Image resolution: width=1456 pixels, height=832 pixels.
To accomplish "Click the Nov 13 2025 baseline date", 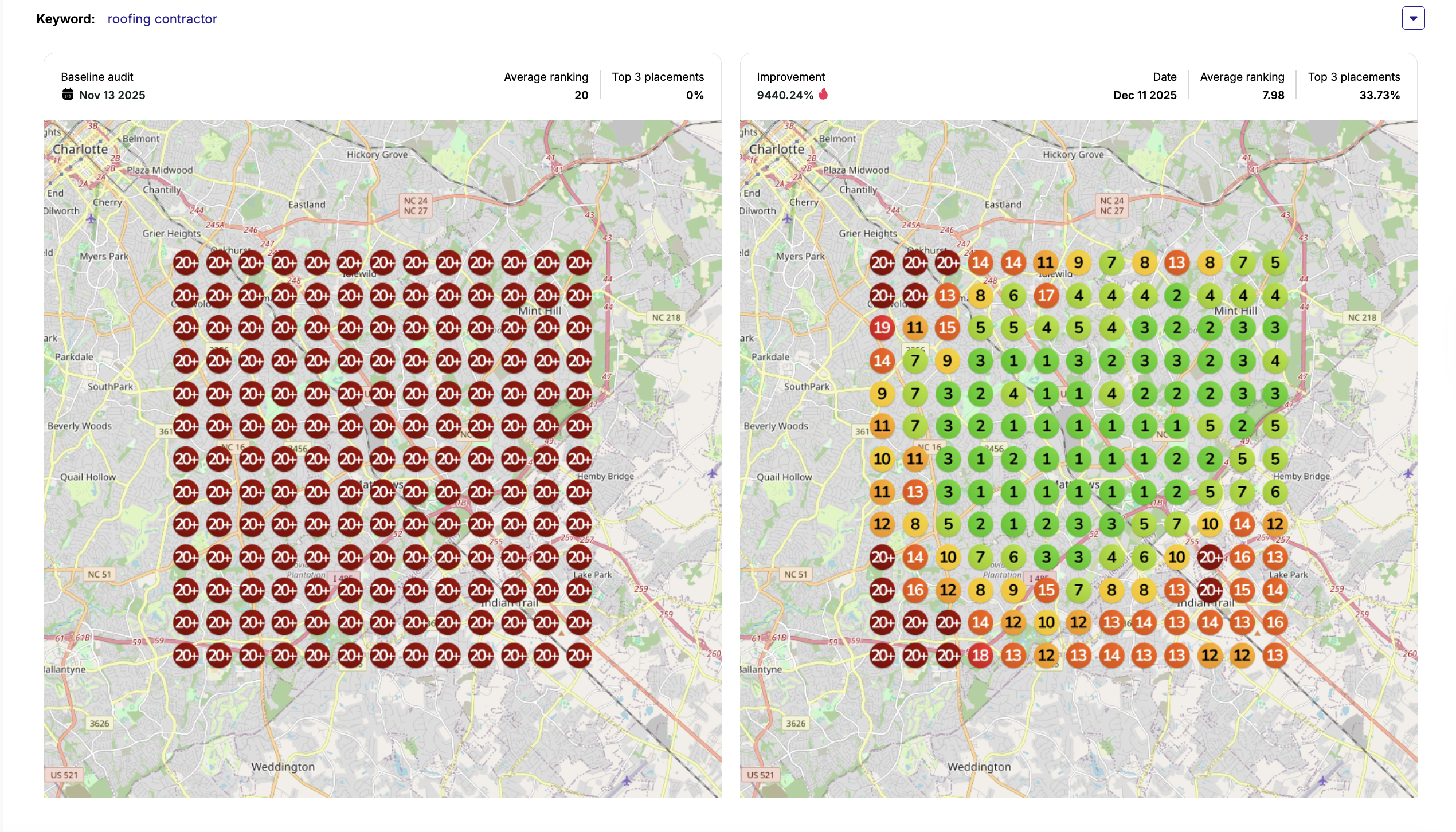I will (x=112, y=95).
